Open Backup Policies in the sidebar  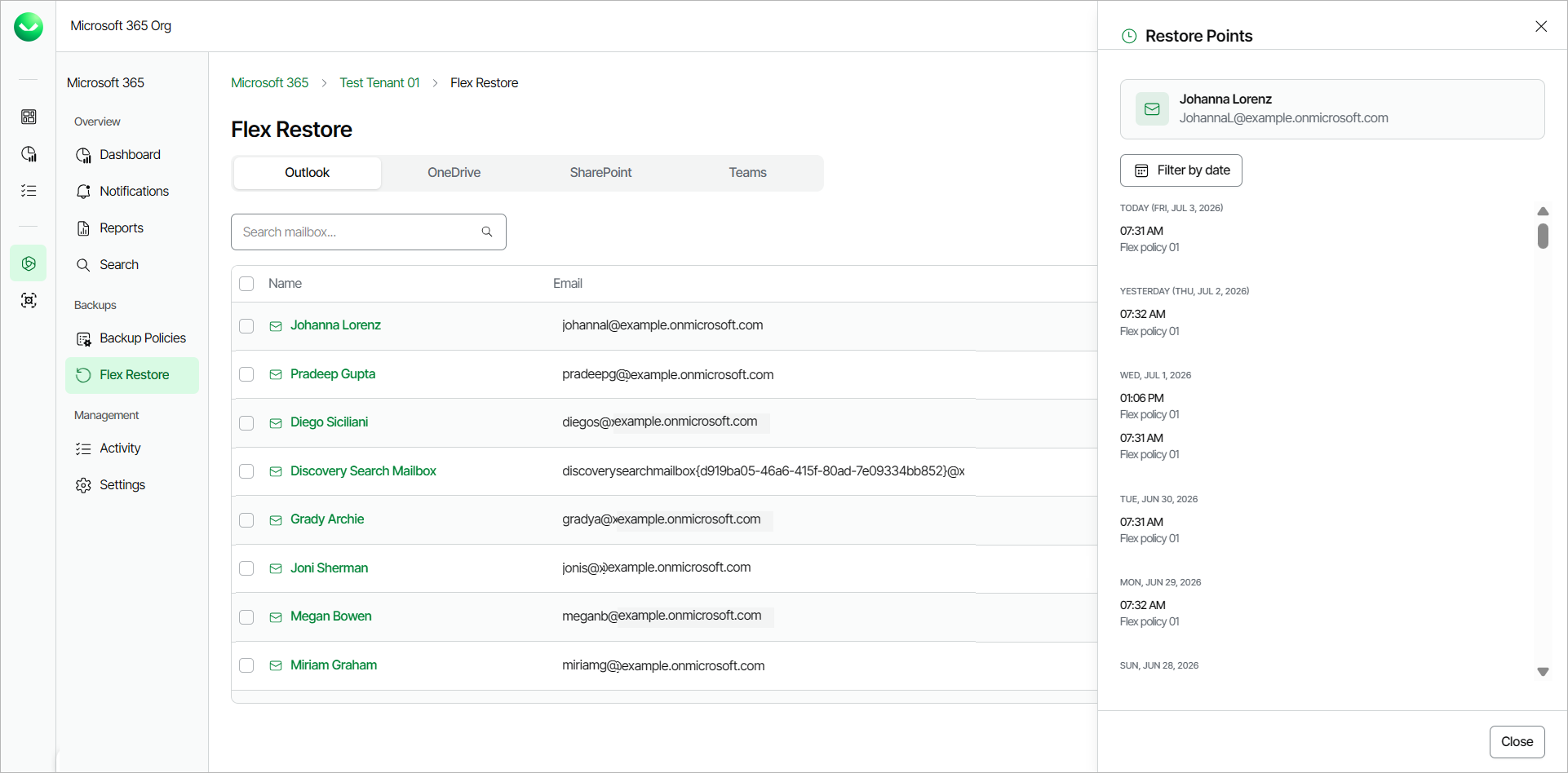(132, 338)
